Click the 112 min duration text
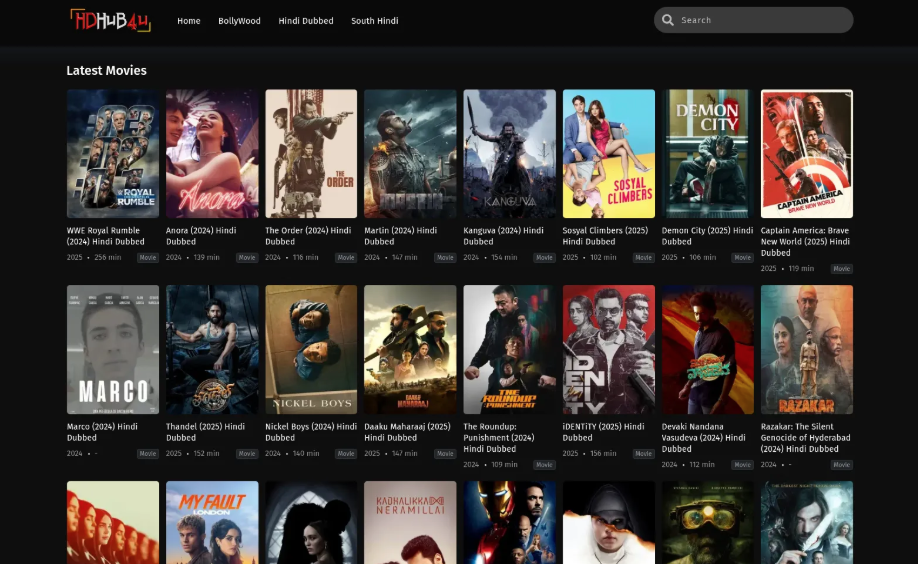The height and width of the screenshot is (564, 918). pos(702,464)
